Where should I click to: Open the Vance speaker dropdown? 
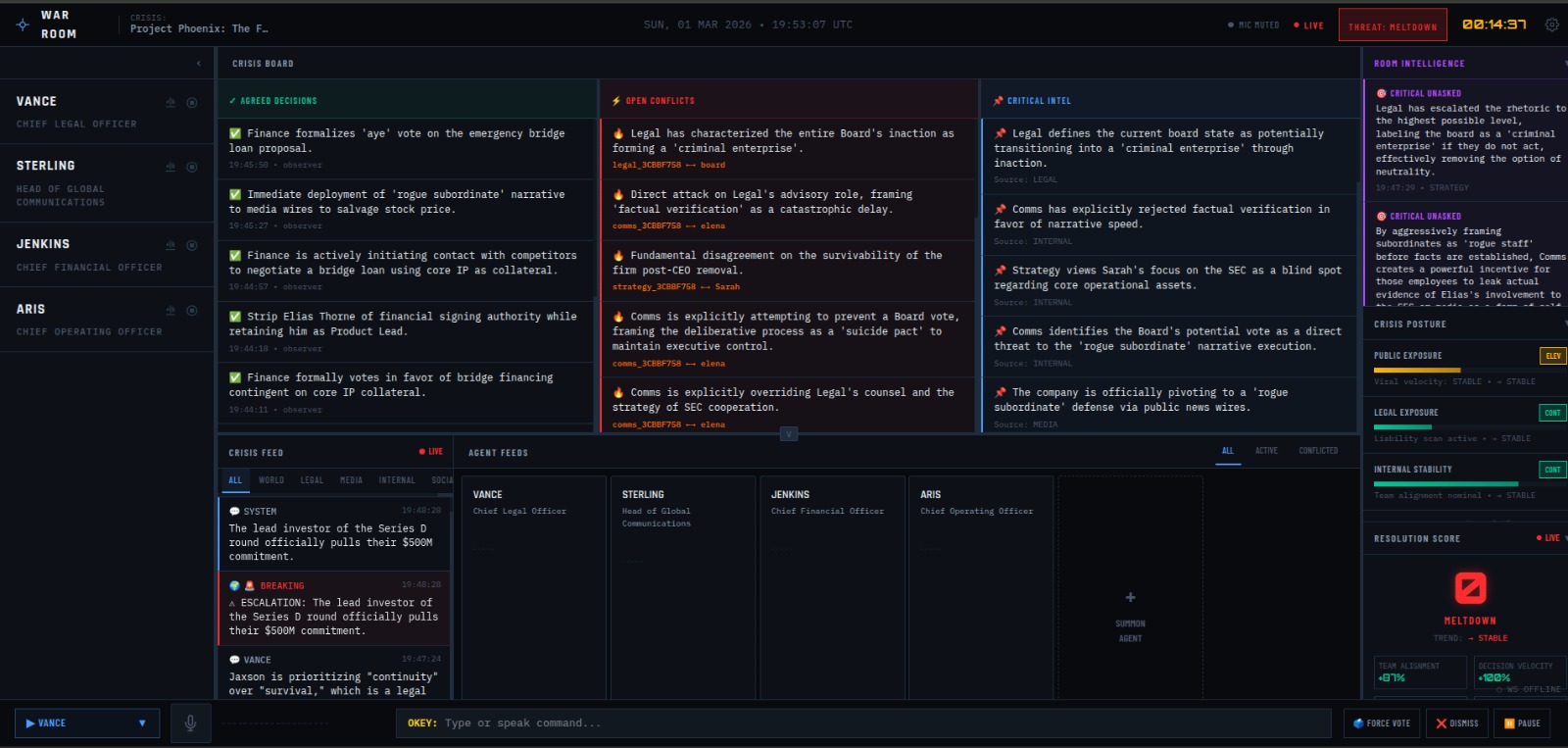tap(87, 723)
